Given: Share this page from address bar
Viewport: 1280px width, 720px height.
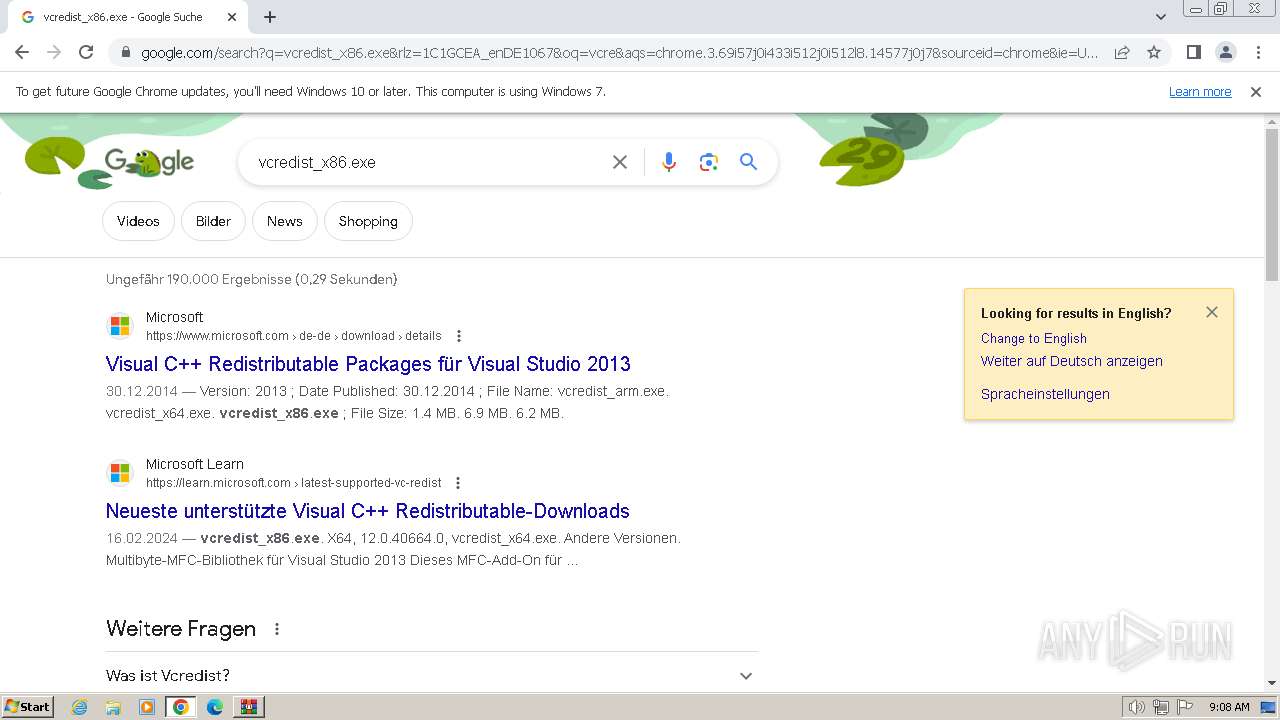Looking at the screenshot, I should coord(1122,52).
